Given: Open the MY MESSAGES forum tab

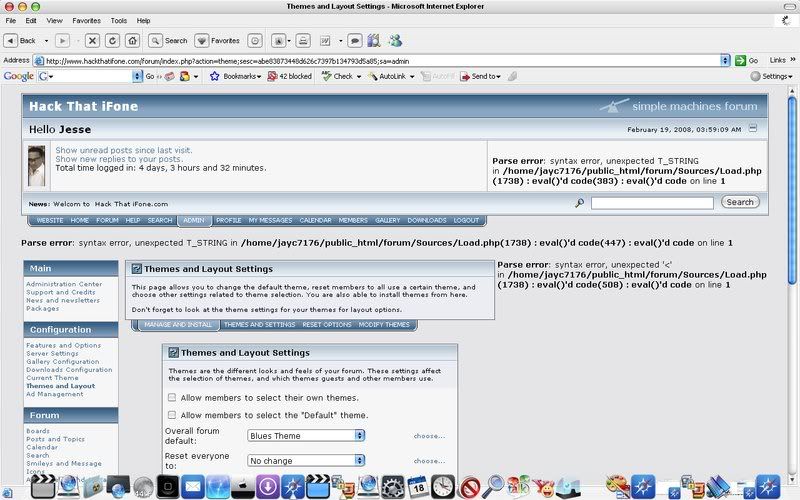Looking at the screenshot, I should pos(270,220).
